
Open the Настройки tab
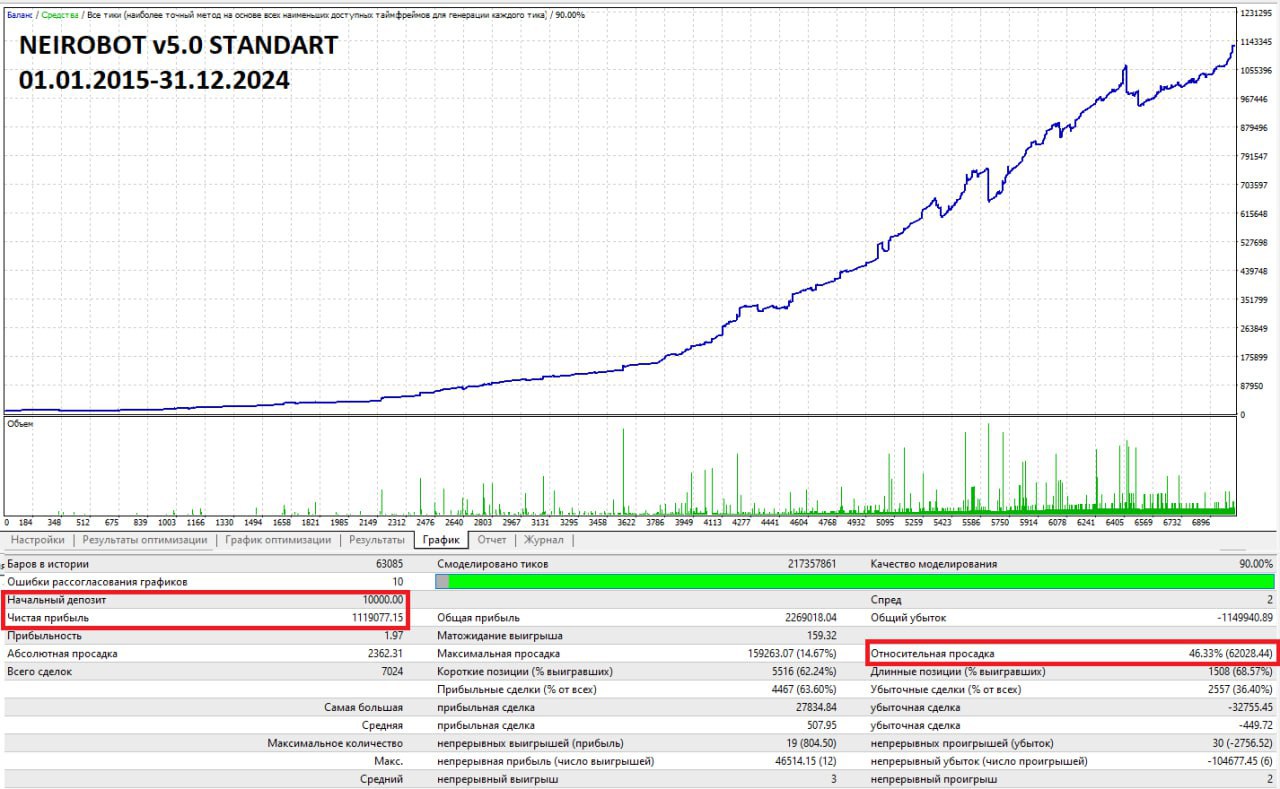click(38, 540)
